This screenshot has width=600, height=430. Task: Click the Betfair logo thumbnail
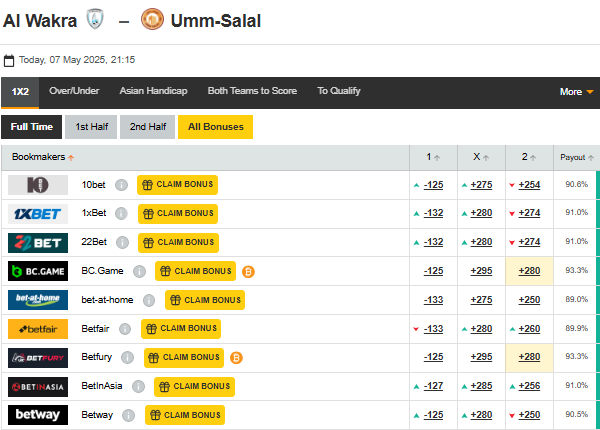pos(38,329)
